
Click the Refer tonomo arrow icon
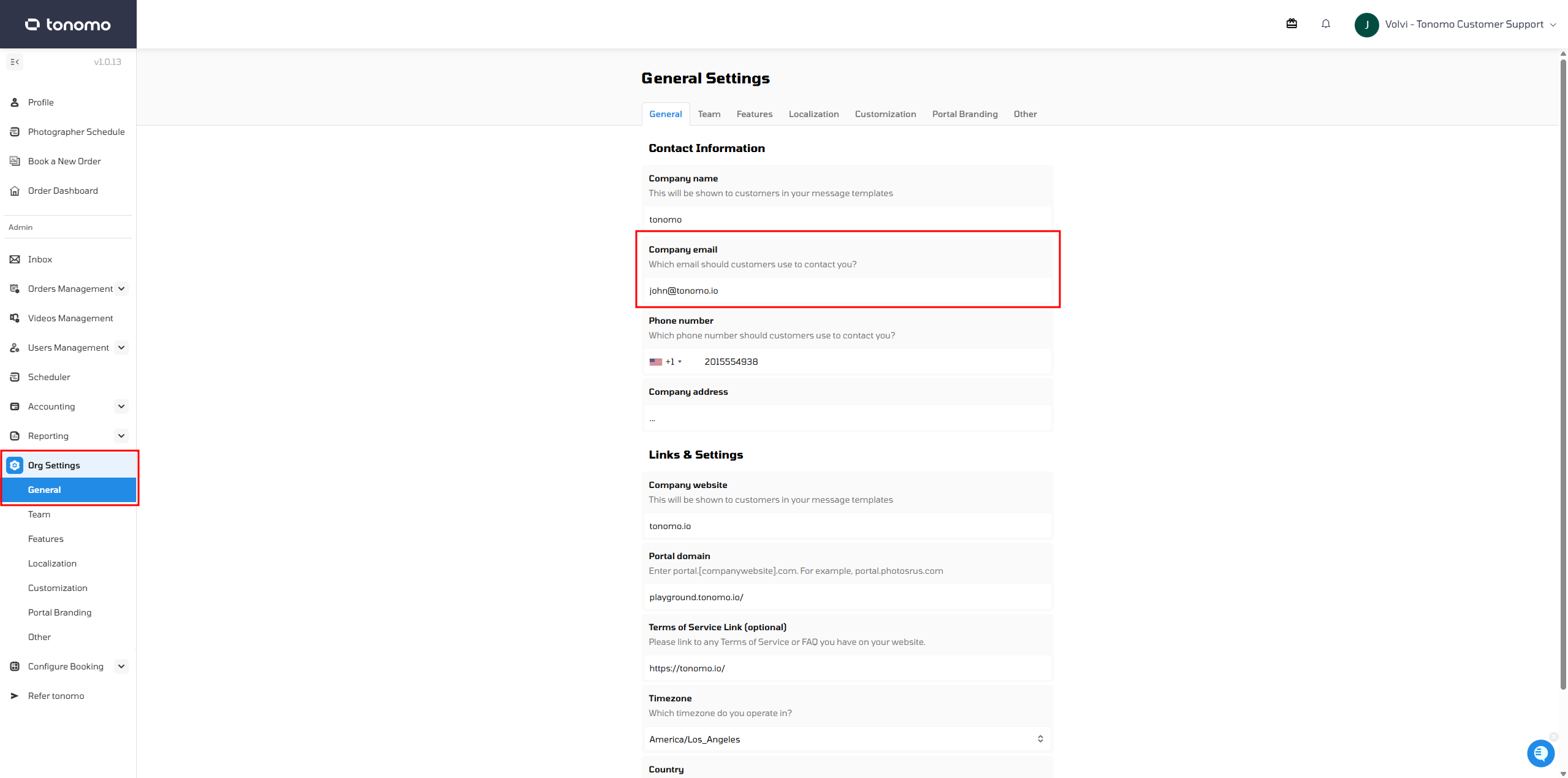point(15,696)
